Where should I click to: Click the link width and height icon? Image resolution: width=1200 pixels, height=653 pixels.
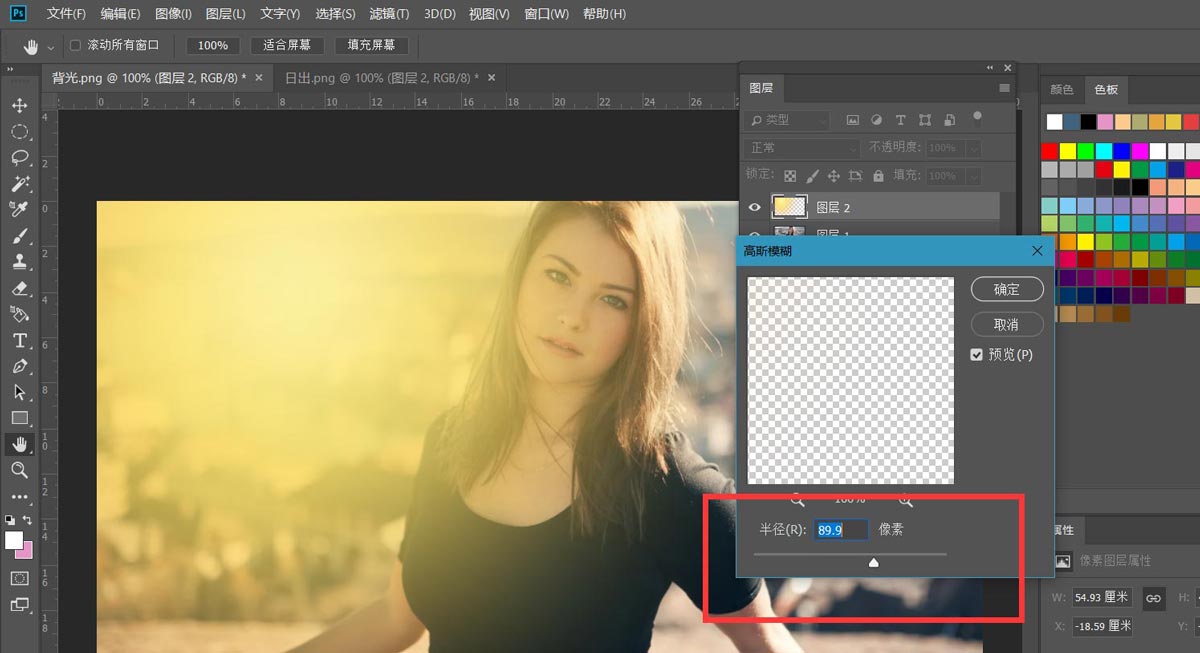[1153, 598]
